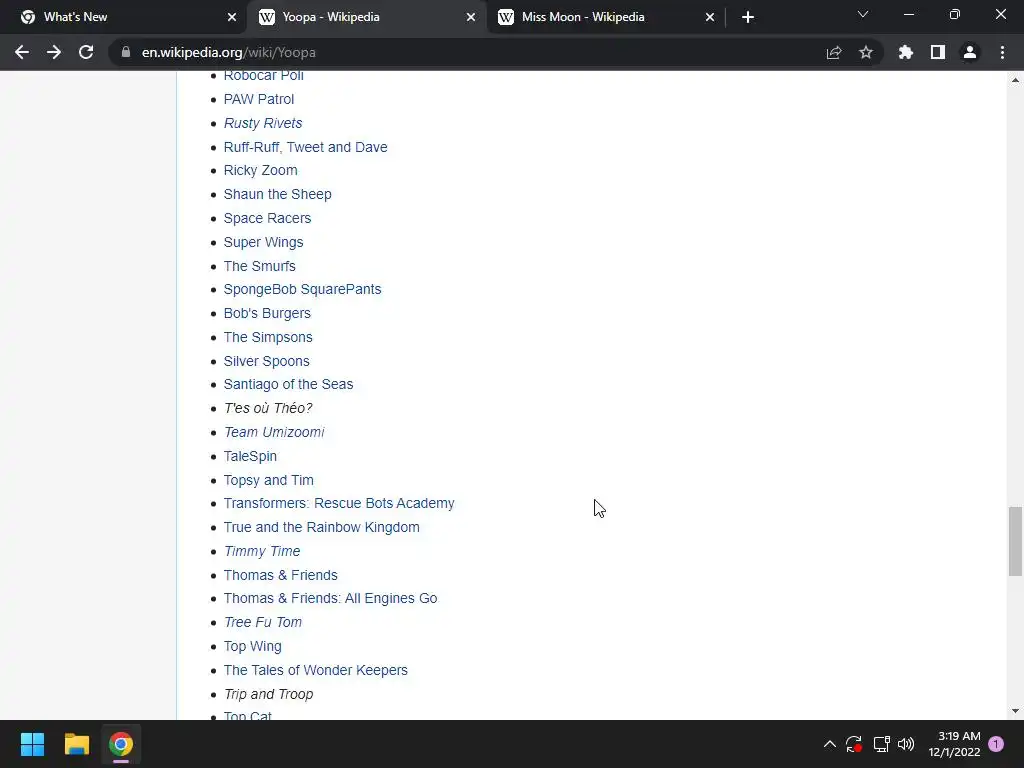Open the Space Racers link

[x=267, y=218]
